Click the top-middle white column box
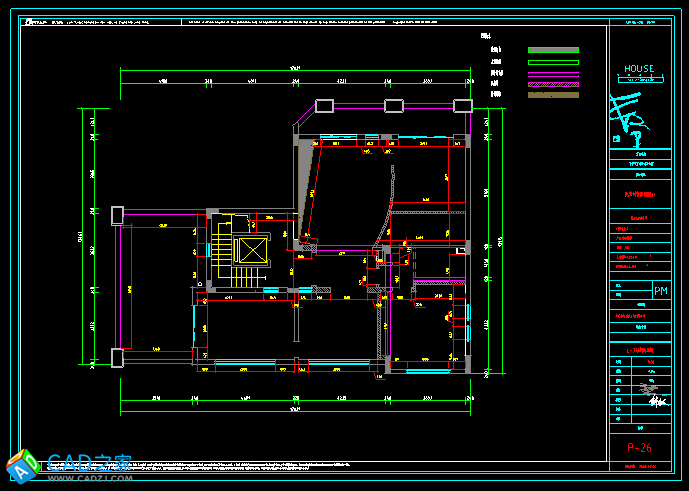 (393, 105)
